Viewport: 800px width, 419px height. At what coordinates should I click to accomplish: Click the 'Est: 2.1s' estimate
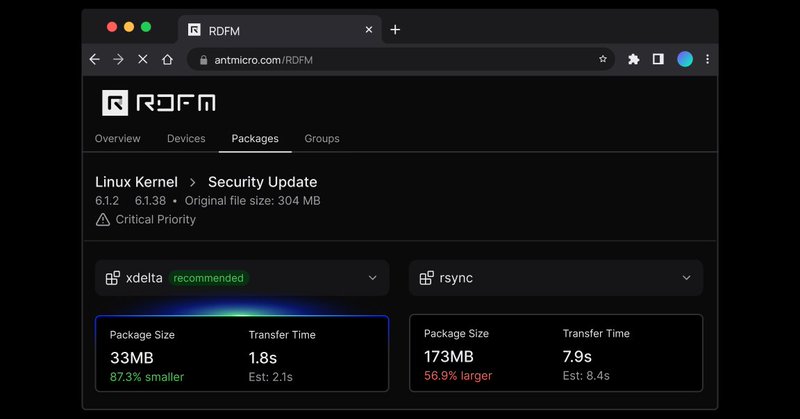(270, 377)
